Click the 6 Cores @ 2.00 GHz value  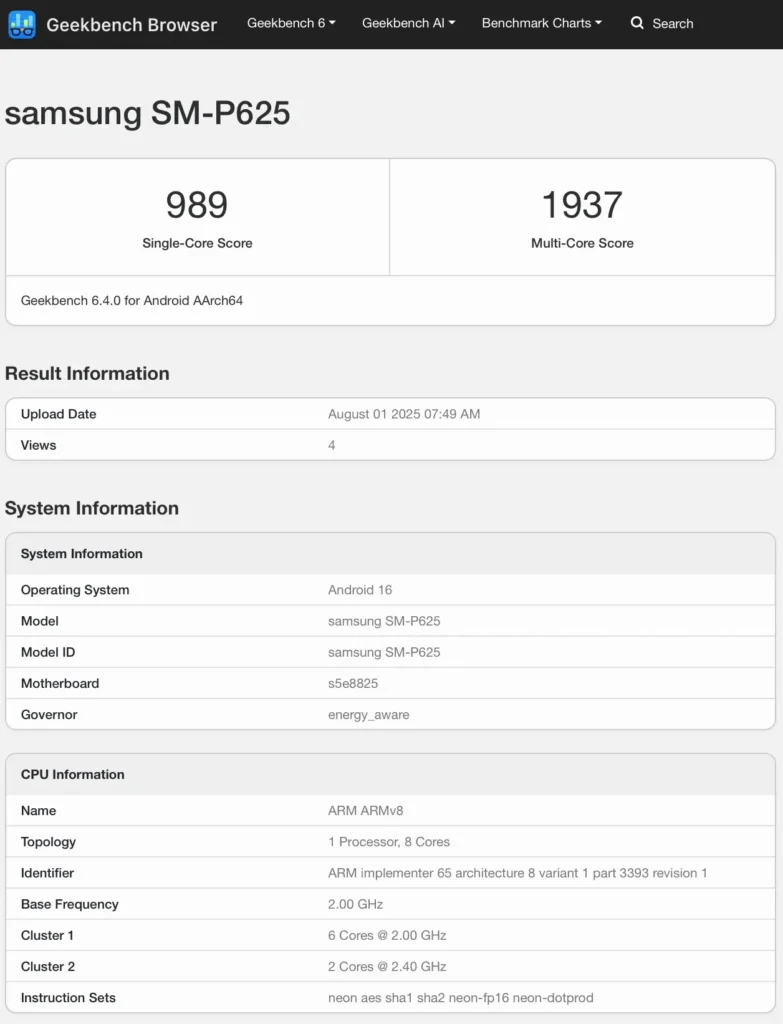click(387, 936)
